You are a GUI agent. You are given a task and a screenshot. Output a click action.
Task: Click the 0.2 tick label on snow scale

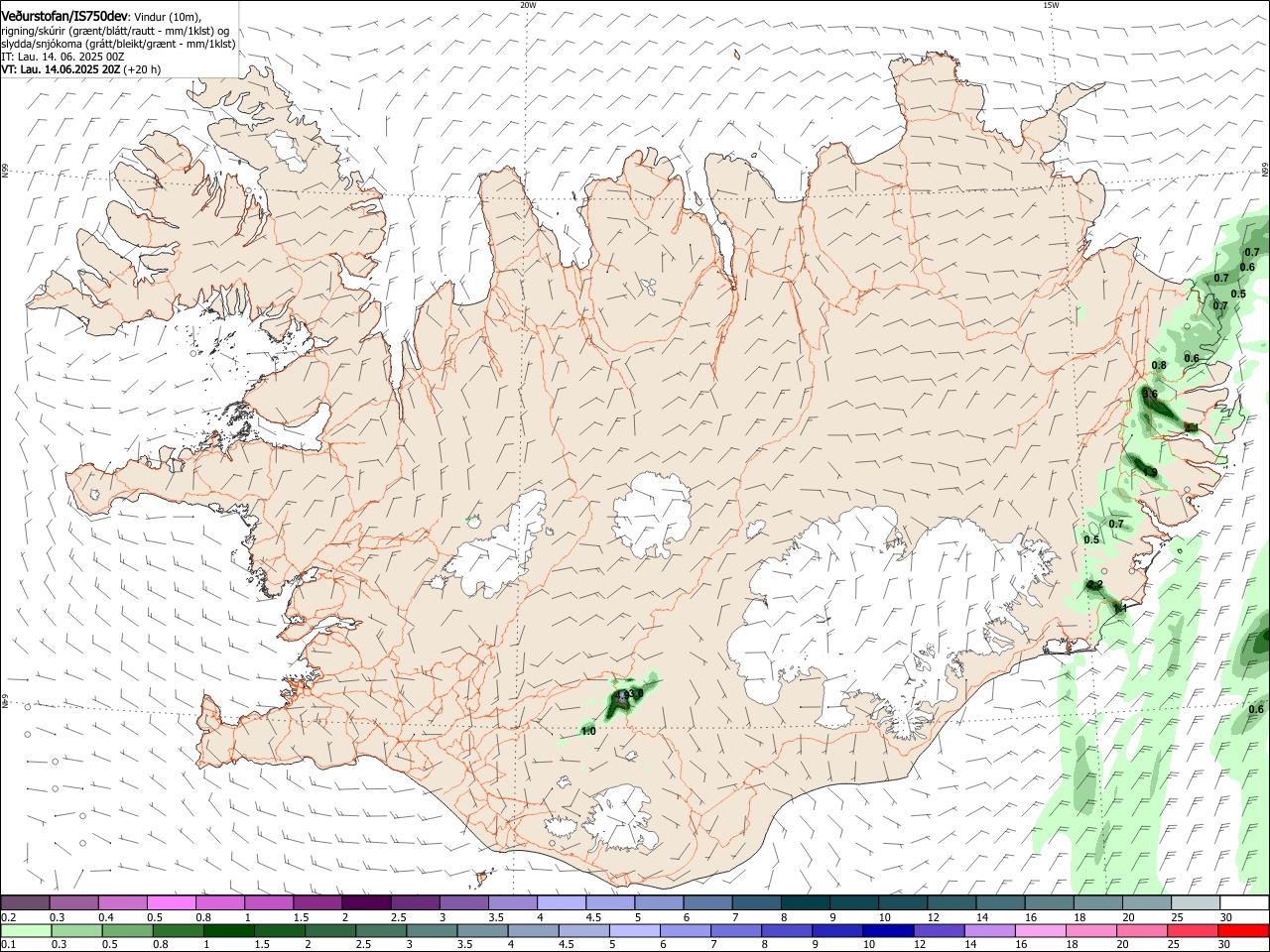click(x=8, y=917)
